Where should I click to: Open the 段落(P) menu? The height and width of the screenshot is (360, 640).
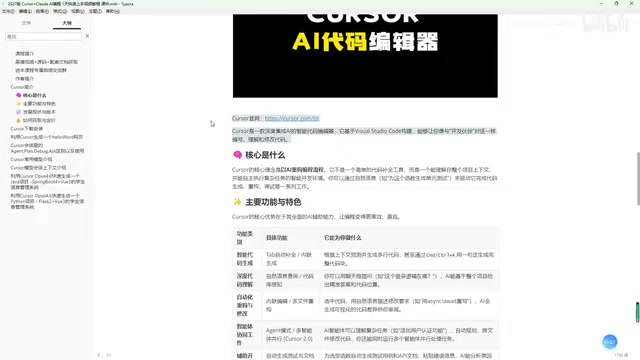pyautogui.click(x=42, y=11)
